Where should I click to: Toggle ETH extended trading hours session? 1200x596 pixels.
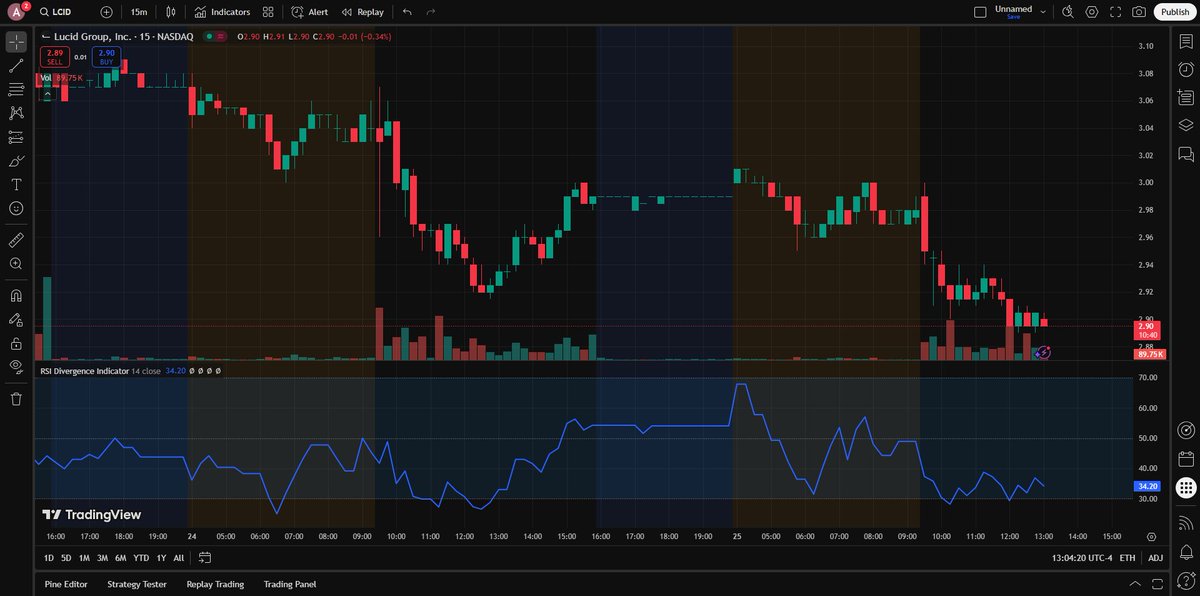coord(1128,558)
